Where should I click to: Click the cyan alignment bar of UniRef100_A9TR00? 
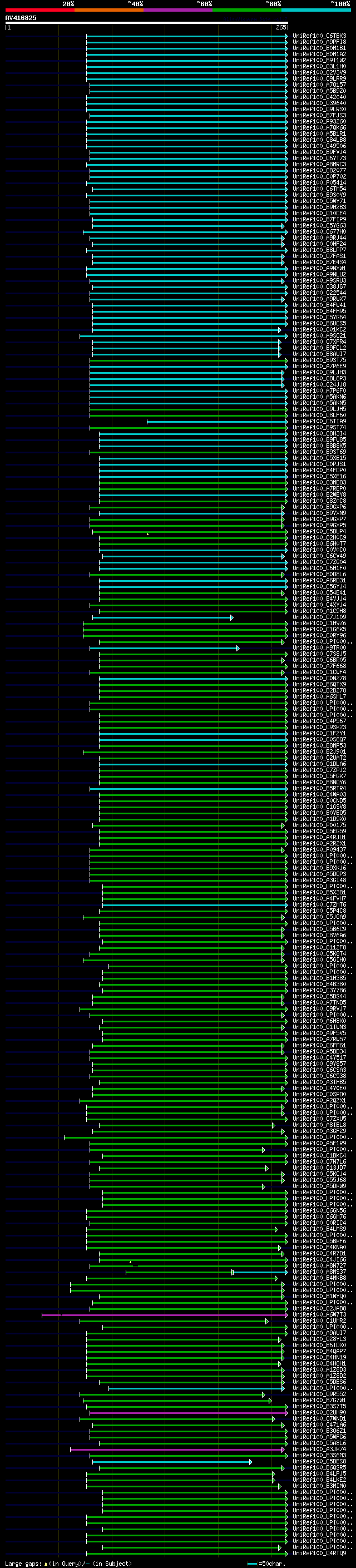click(164, 647)
